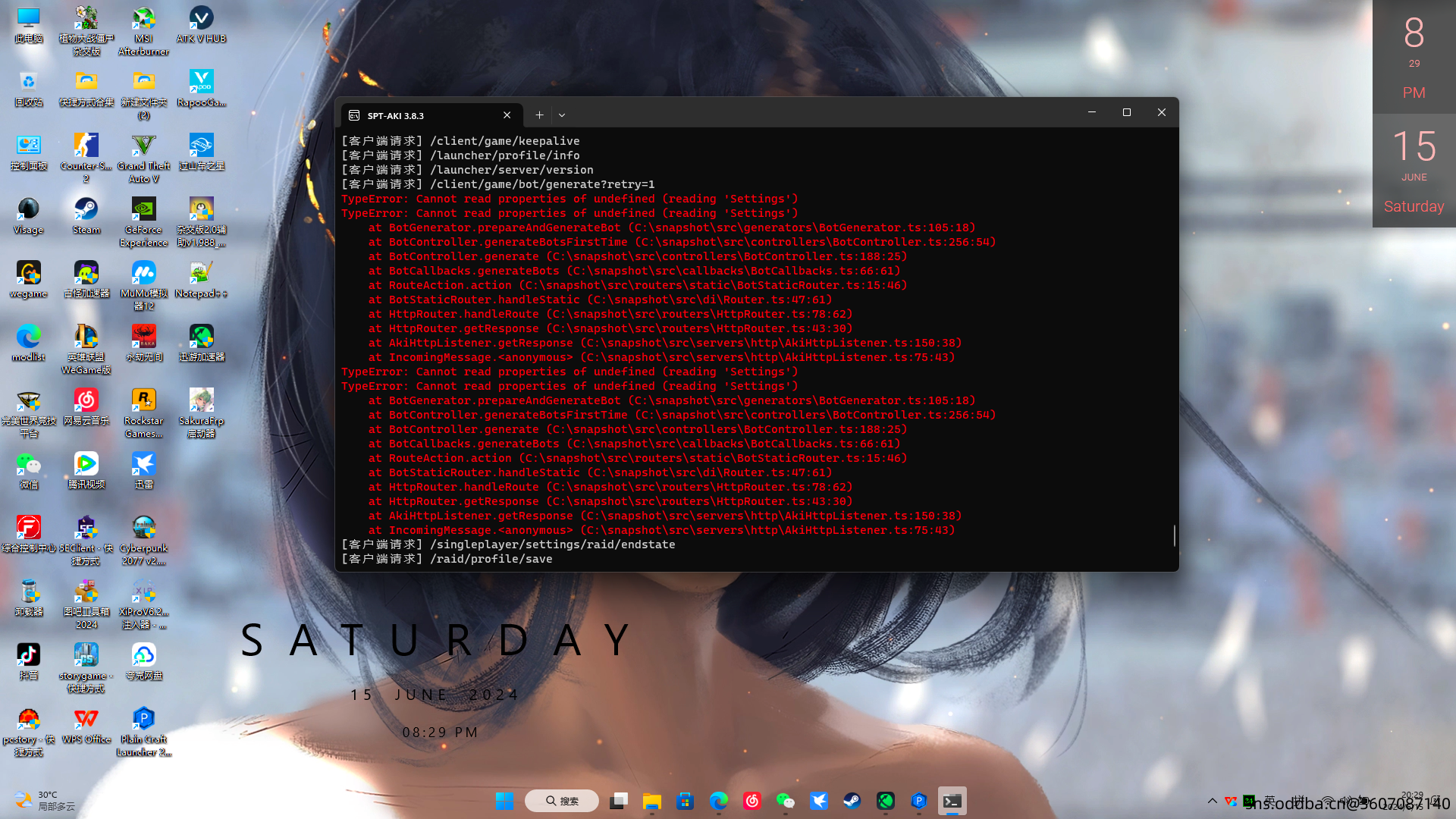Click the taskbar search box

[562, 801]
